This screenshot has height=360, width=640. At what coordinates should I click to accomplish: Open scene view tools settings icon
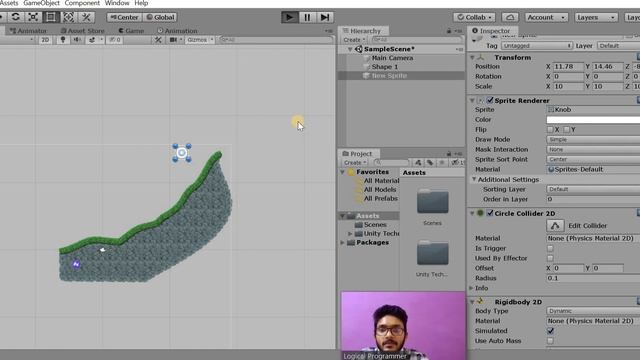tap(158, 40)
